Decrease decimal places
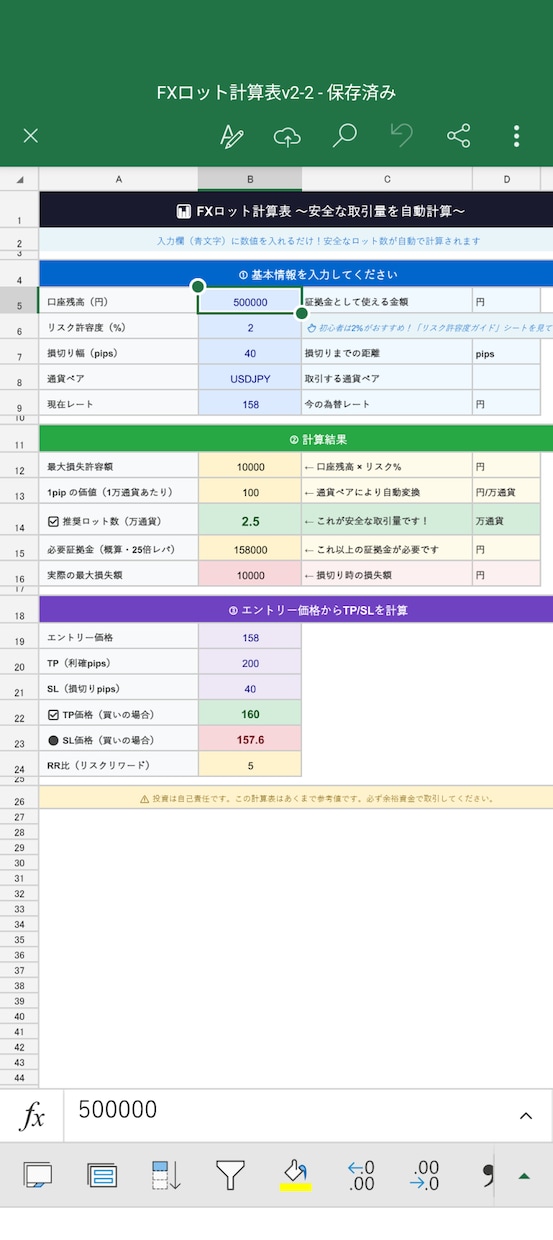The width and height of the screenshot is (553, 1240). pos(360,1175)
